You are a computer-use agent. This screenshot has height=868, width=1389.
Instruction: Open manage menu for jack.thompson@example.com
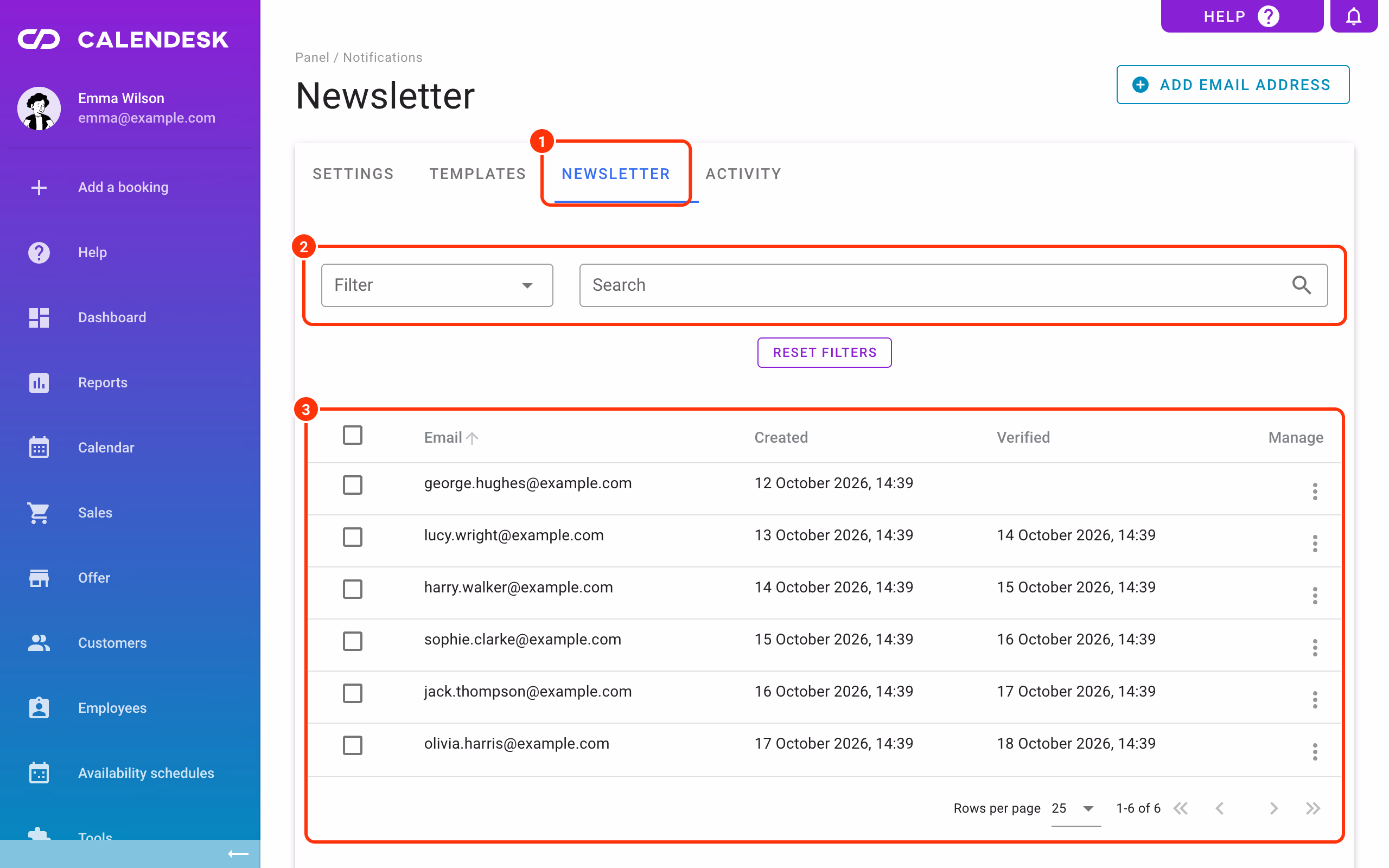(1314, 700)
